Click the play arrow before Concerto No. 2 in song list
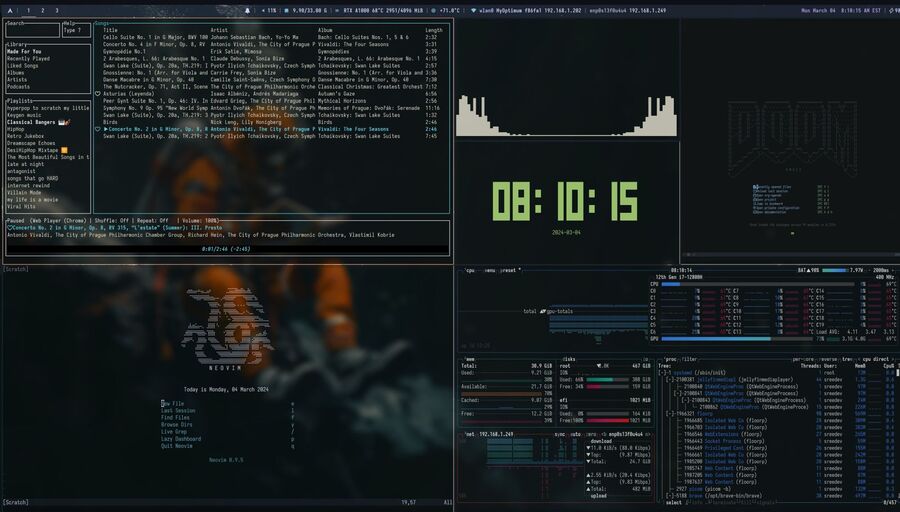The height and width of the screenshot is (512, 900). [x=106, y=129]
